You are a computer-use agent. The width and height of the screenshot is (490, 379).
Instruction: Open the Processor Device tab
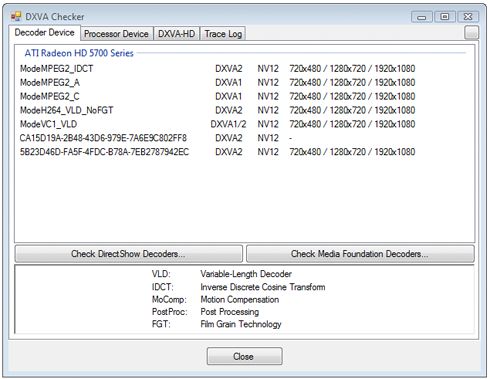[116, 34]
